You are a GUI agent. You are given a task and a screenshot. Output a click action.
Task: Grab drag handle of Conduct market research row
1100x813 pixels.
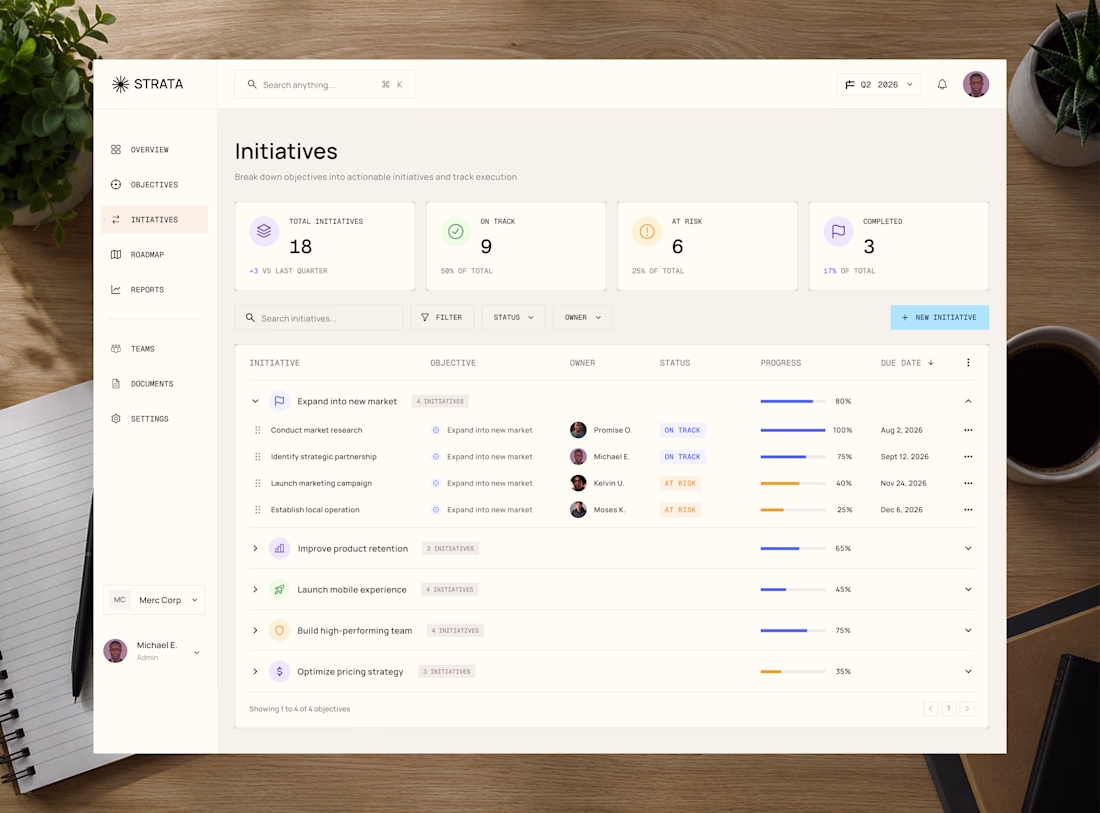pos(257,430)
